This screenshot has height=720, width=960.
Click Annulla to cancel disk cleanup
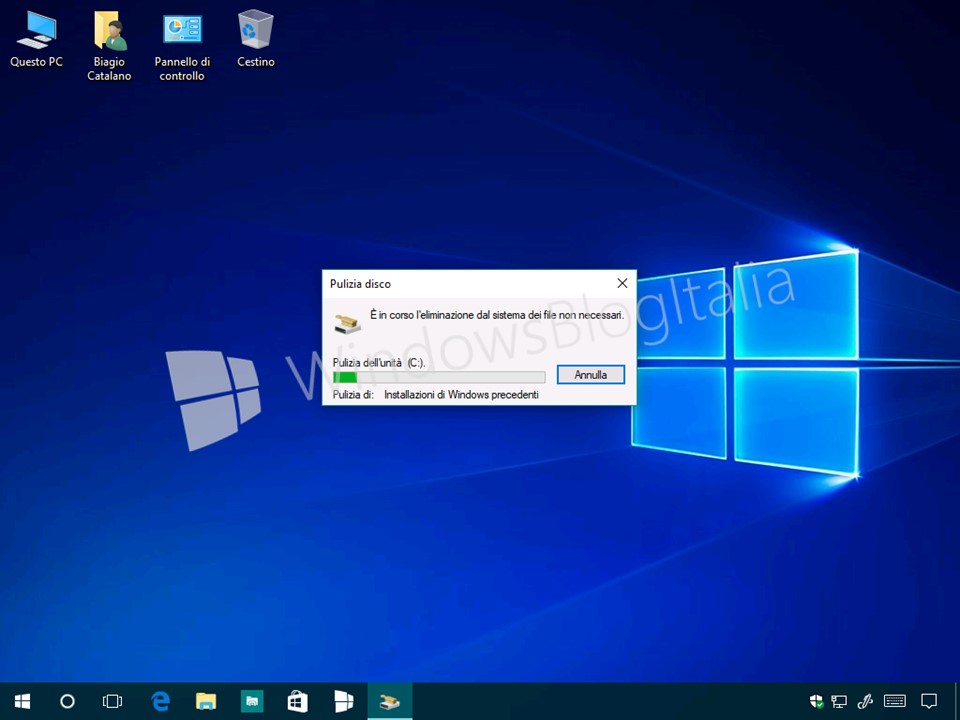591,375
